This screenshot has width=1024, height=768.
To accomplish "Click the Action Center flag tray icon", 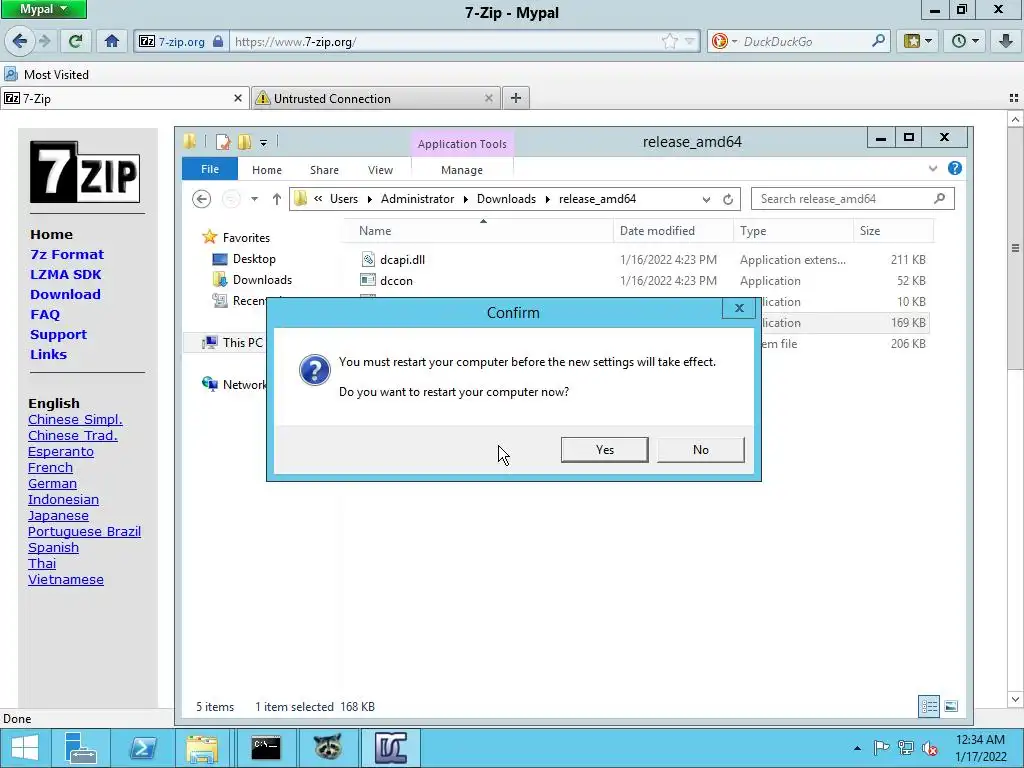I will pyautogui.click(x=881, y=748).
